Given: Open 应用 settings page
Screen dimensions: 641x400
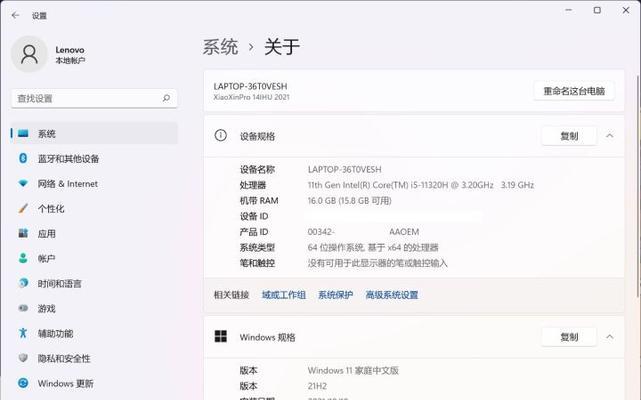Looking at the screenshot, I should coord(94,234).
